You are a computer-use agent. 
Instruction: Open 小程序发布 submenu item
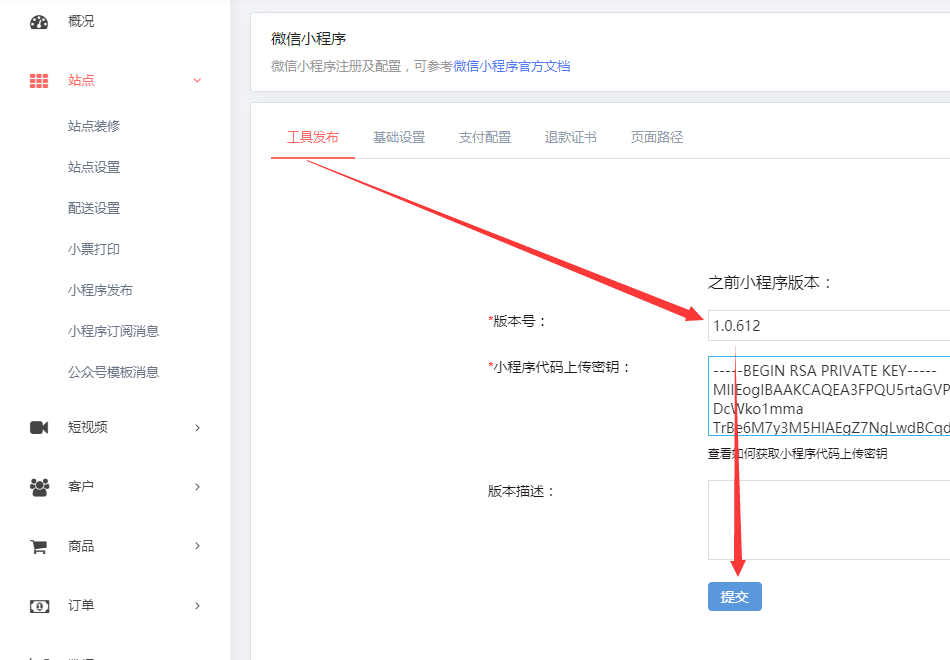(x=100, y=290)
